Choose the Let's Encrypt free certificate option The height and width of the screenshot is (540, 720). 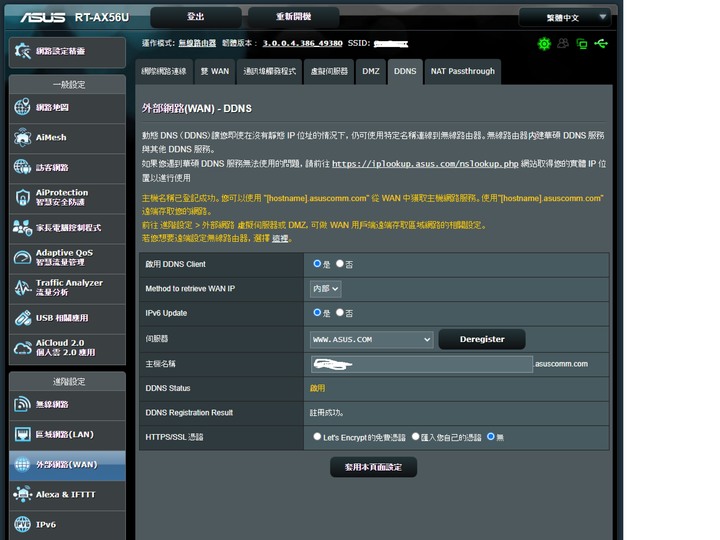pos(317,436)
